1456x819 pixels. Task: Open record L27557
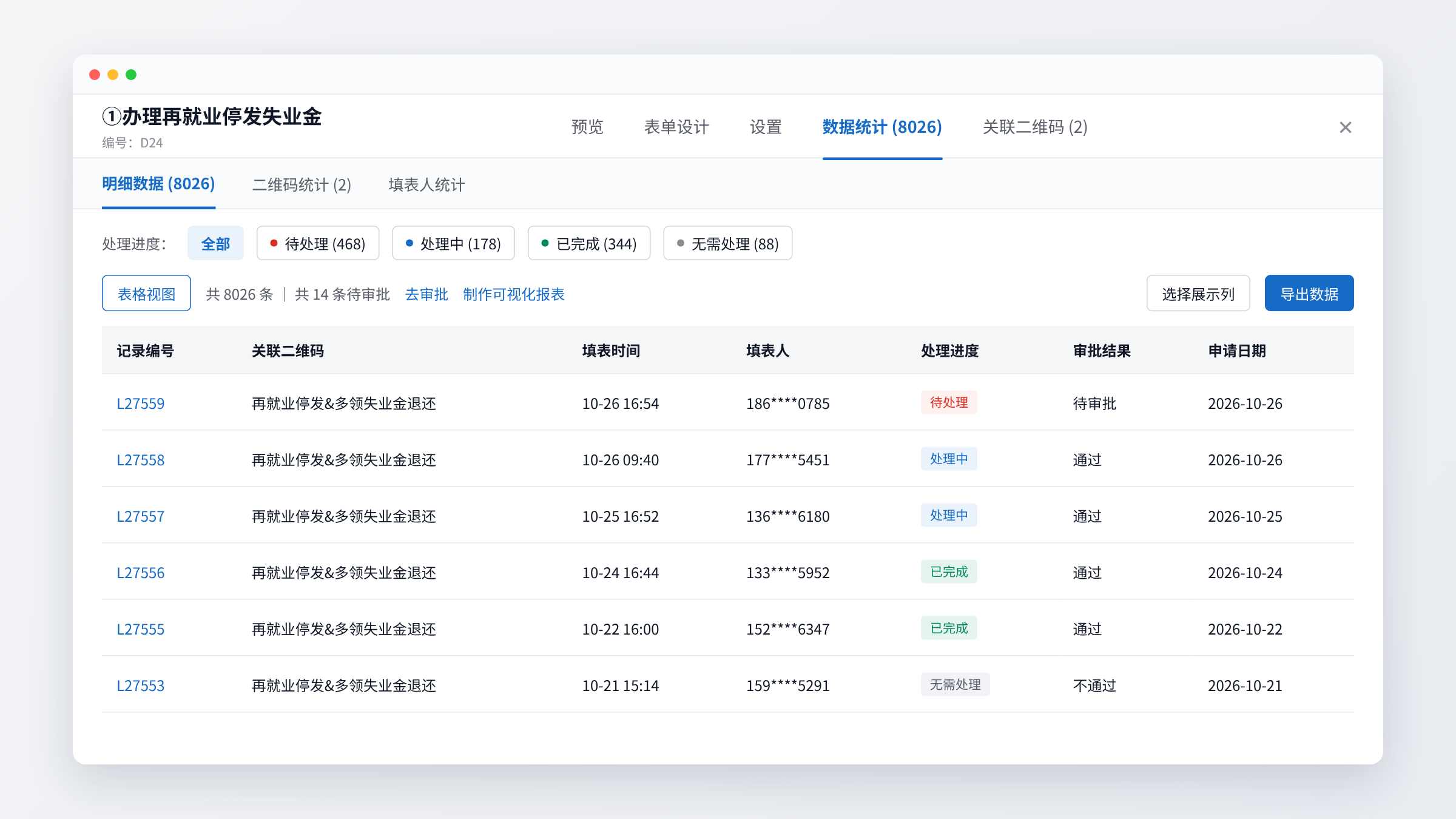pos(140,516)
